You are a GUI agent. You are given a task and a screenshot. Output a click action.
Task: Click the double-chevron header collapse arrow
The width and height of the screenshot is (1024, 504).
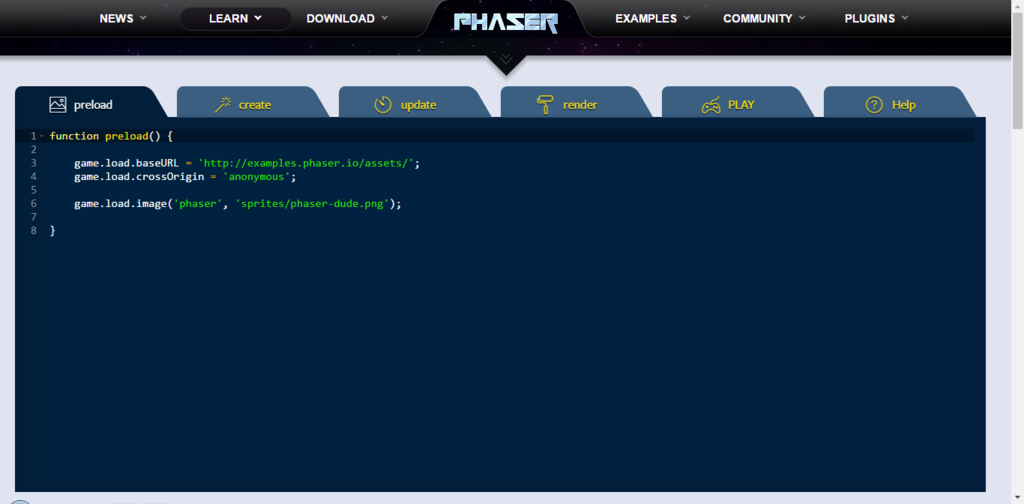tap(506, 59)
